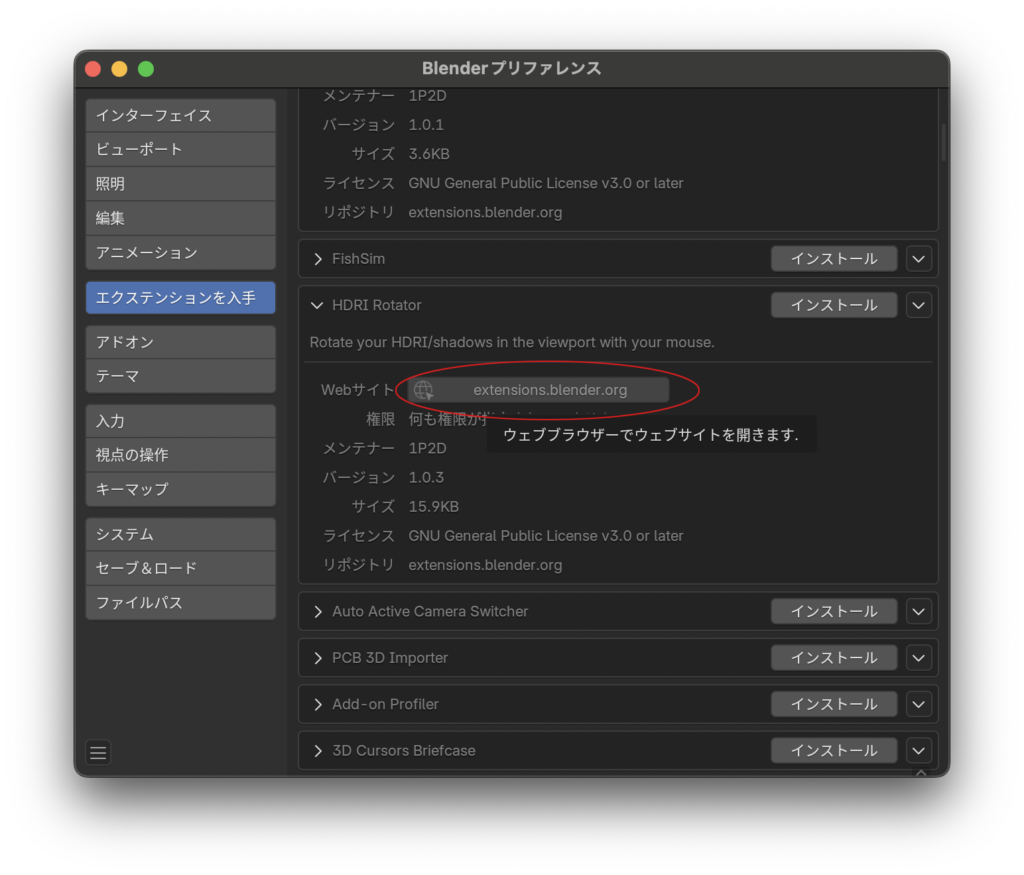Switch to the アニメーション tab
Image resolution: width=1024 pixels, height=875 pixels.
coord(180,253)
